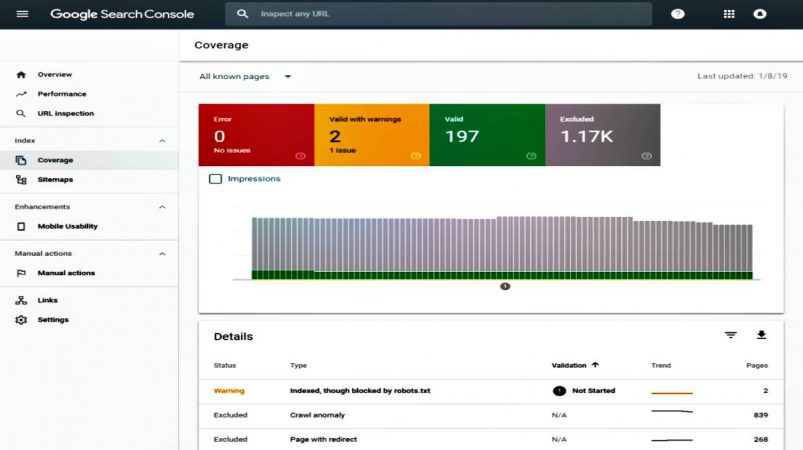This screenshot has height=450, width=803.
Task: Click the annotation marker 1 below chart
Action: point(505,287)
